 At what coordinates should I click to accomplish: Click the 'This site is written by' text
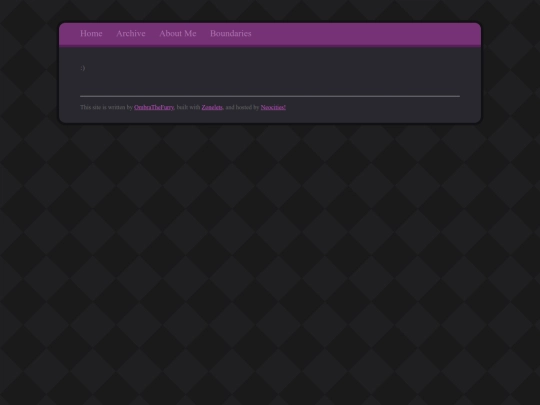[x=106, y=107]
